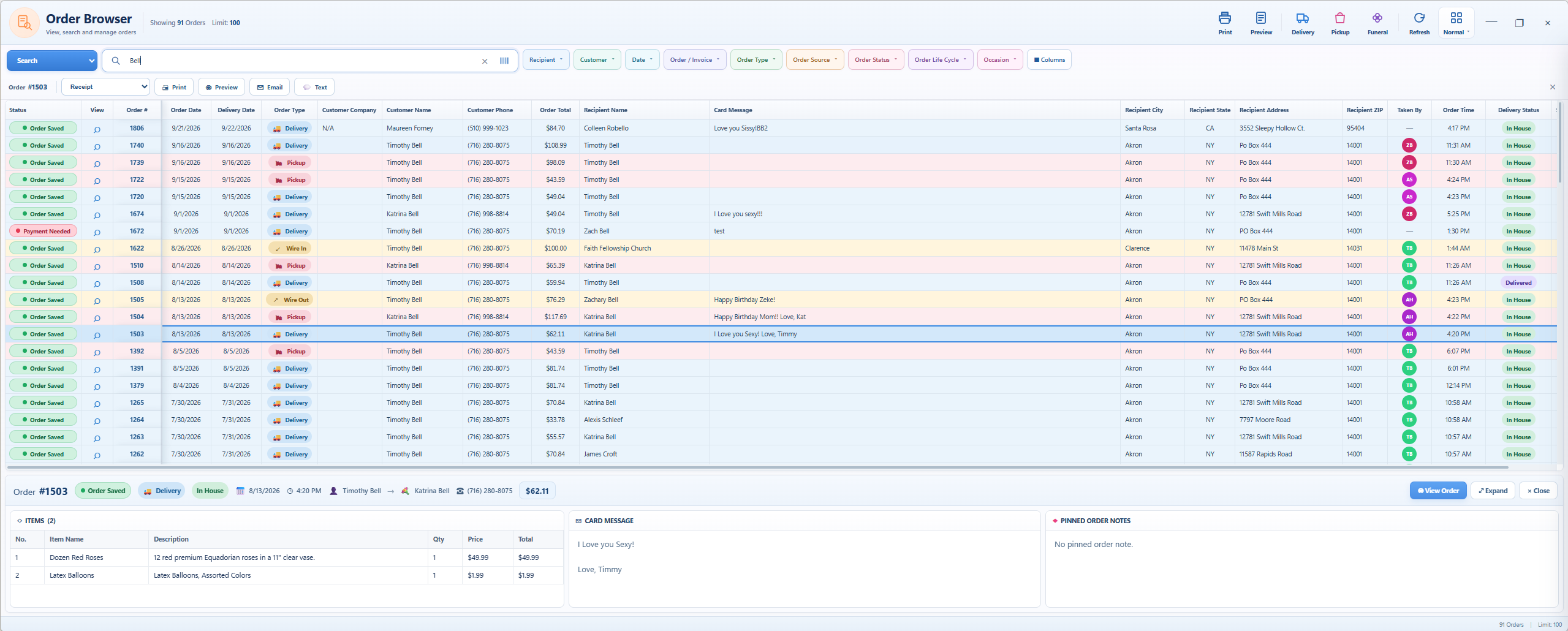This screenshot has width=1568, height=631.
Task: Click the Delivered status badge on order 1508
Action: (1518, 282)
